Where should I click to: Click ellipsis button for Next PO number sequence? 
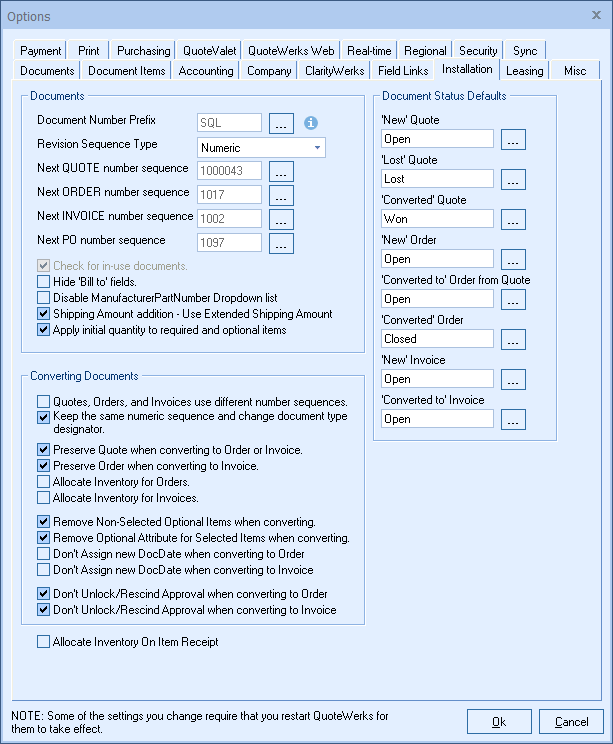point(281,243)
